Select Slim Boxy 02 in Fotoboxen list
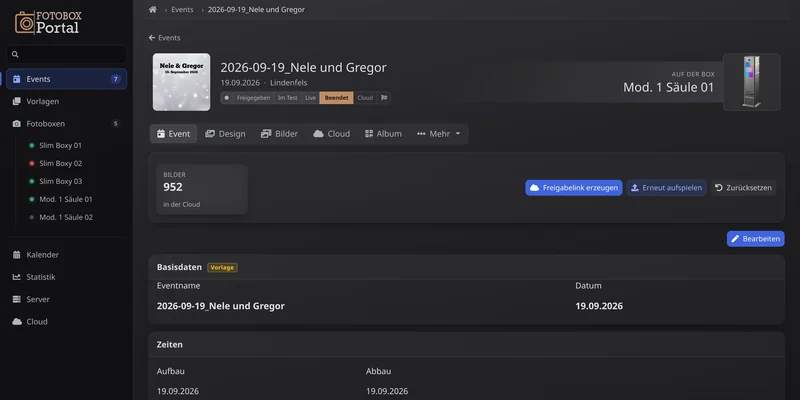Screen dimensions: 800x400 (60, 163)
